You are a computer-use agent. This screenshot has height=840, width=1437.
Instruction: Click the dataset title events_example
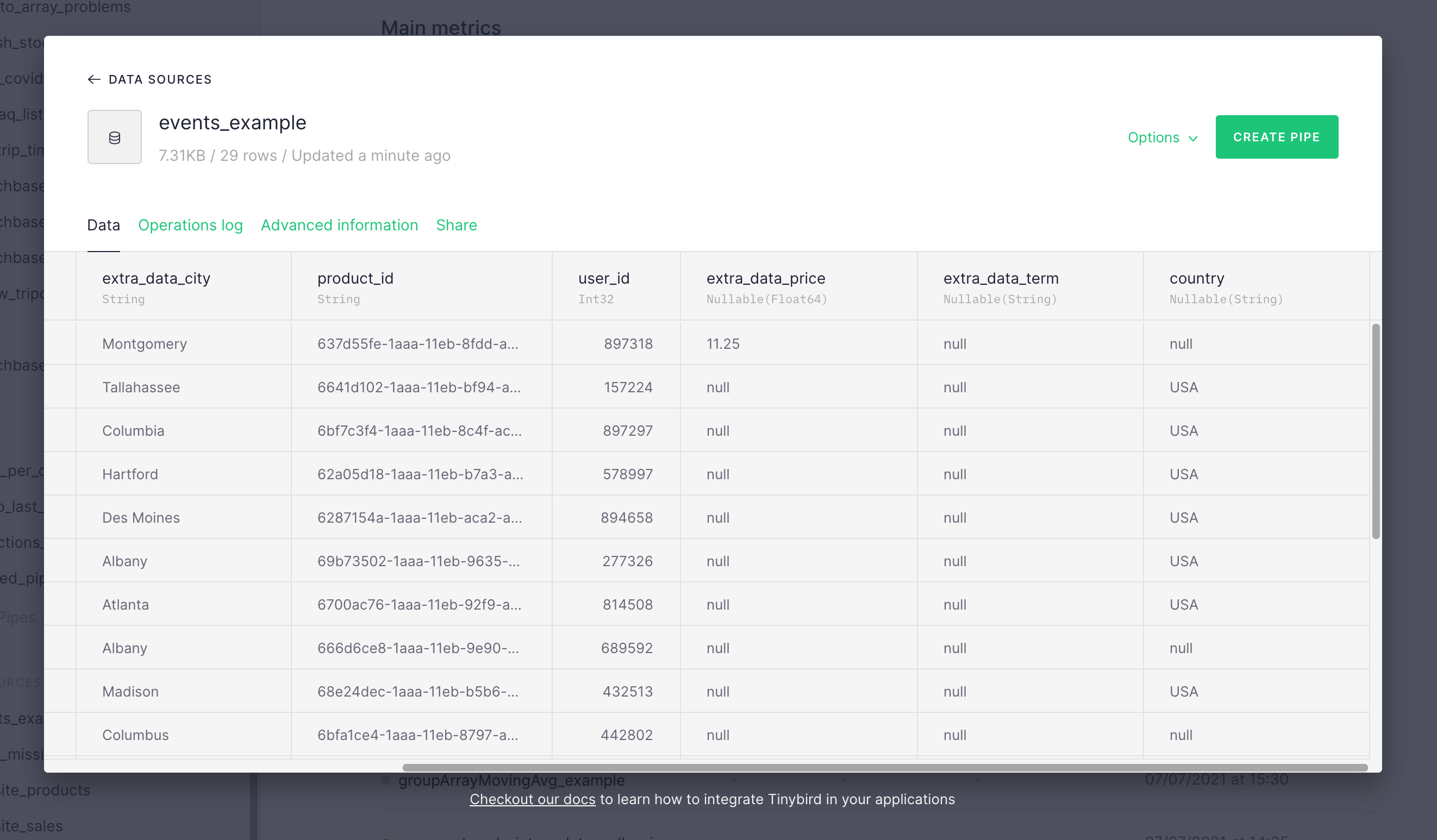pos(232,123)
